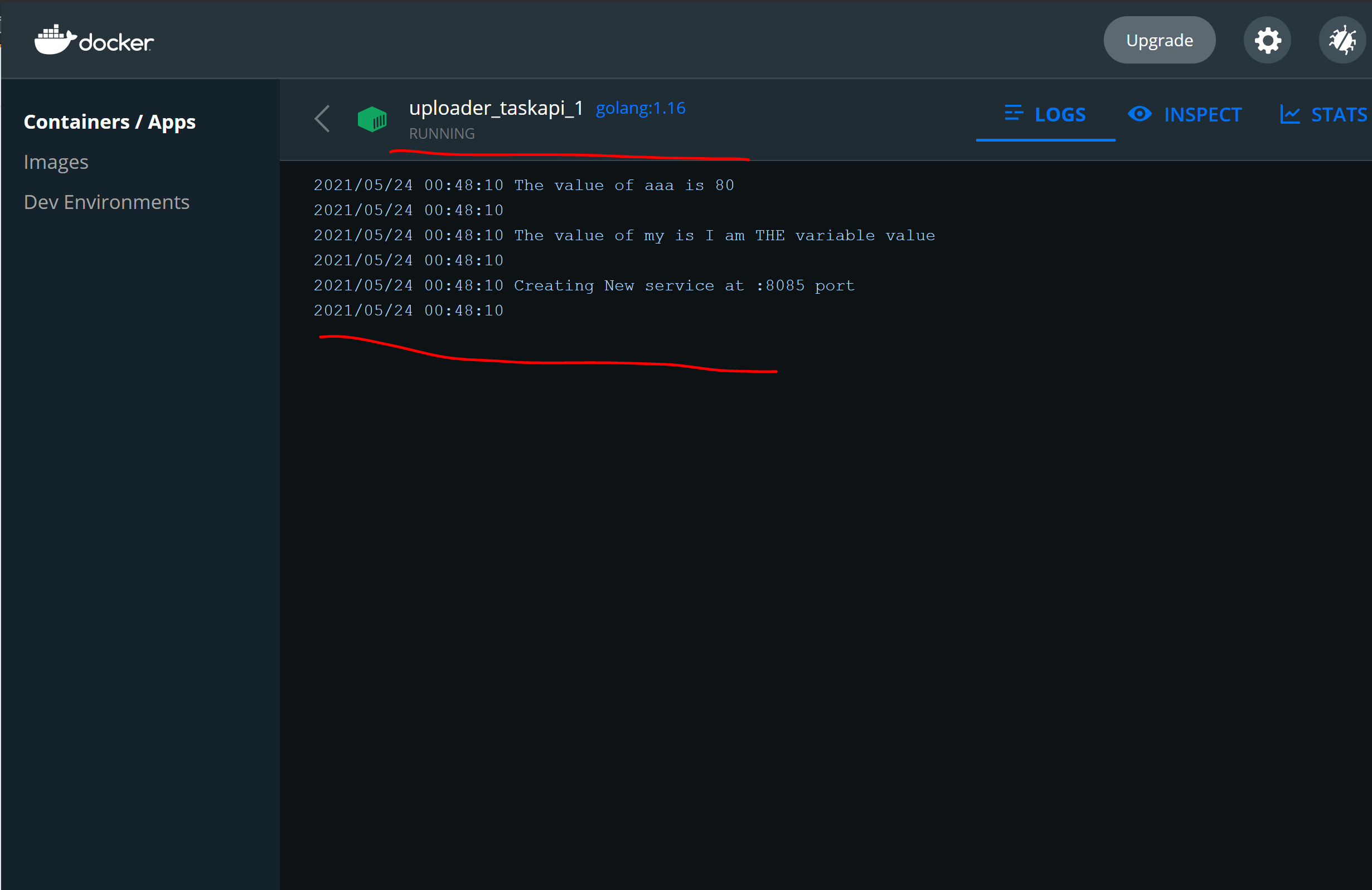Click the Docker whale logo
This screenshot has height=890, width=1372.
pos(55,40)
